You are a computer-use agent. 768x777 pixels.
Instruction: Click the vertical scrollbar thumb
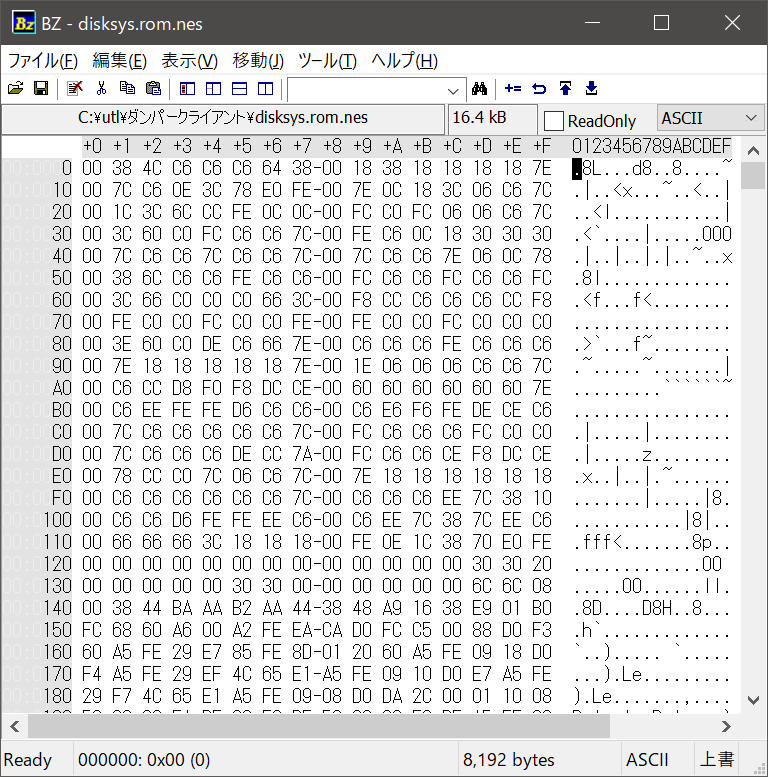[753, 175]
